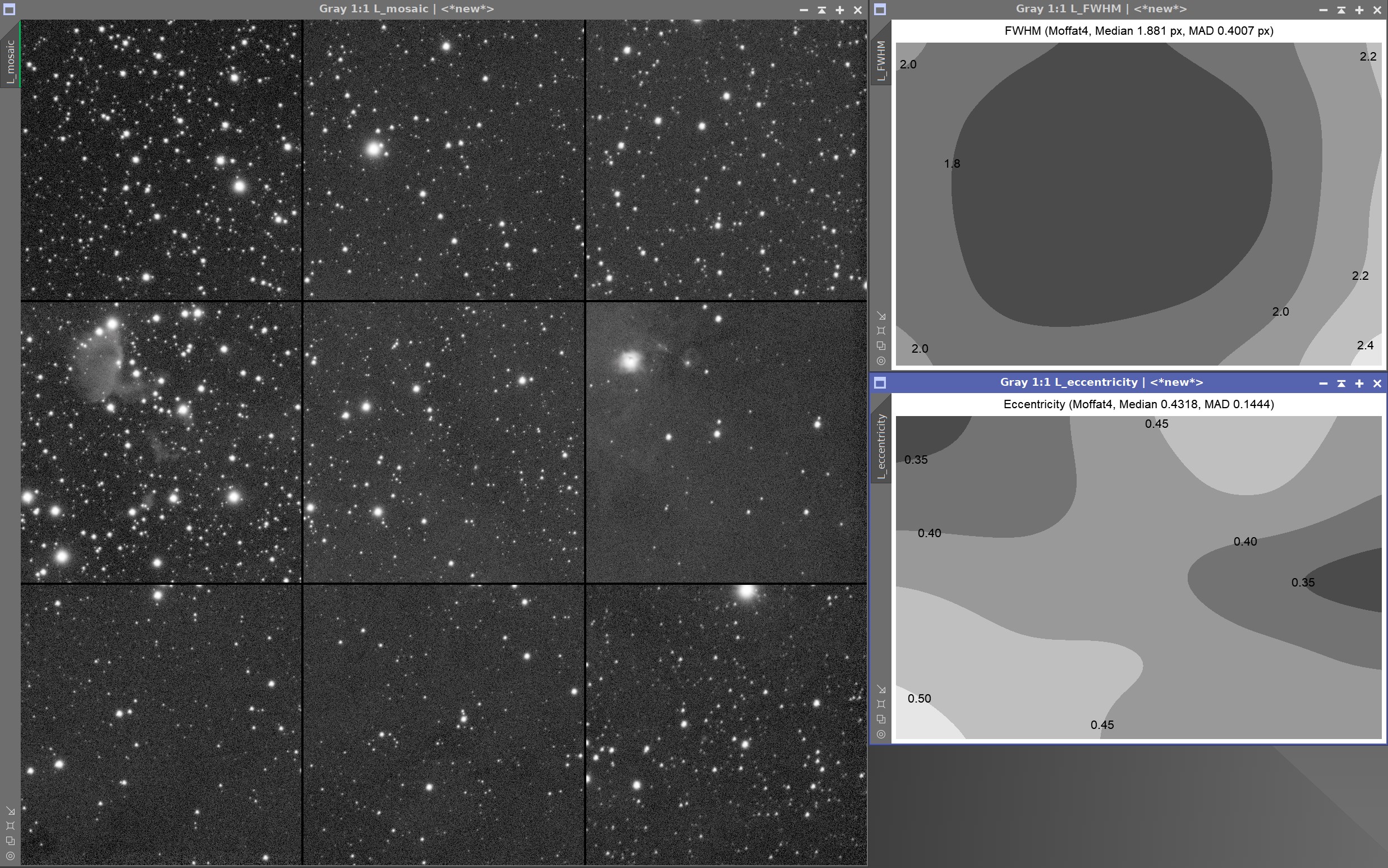Screen dimensions: 1388x868
Task: Click Zoom to Fit icon in L_eccentricity window
Action: (881, 704)
